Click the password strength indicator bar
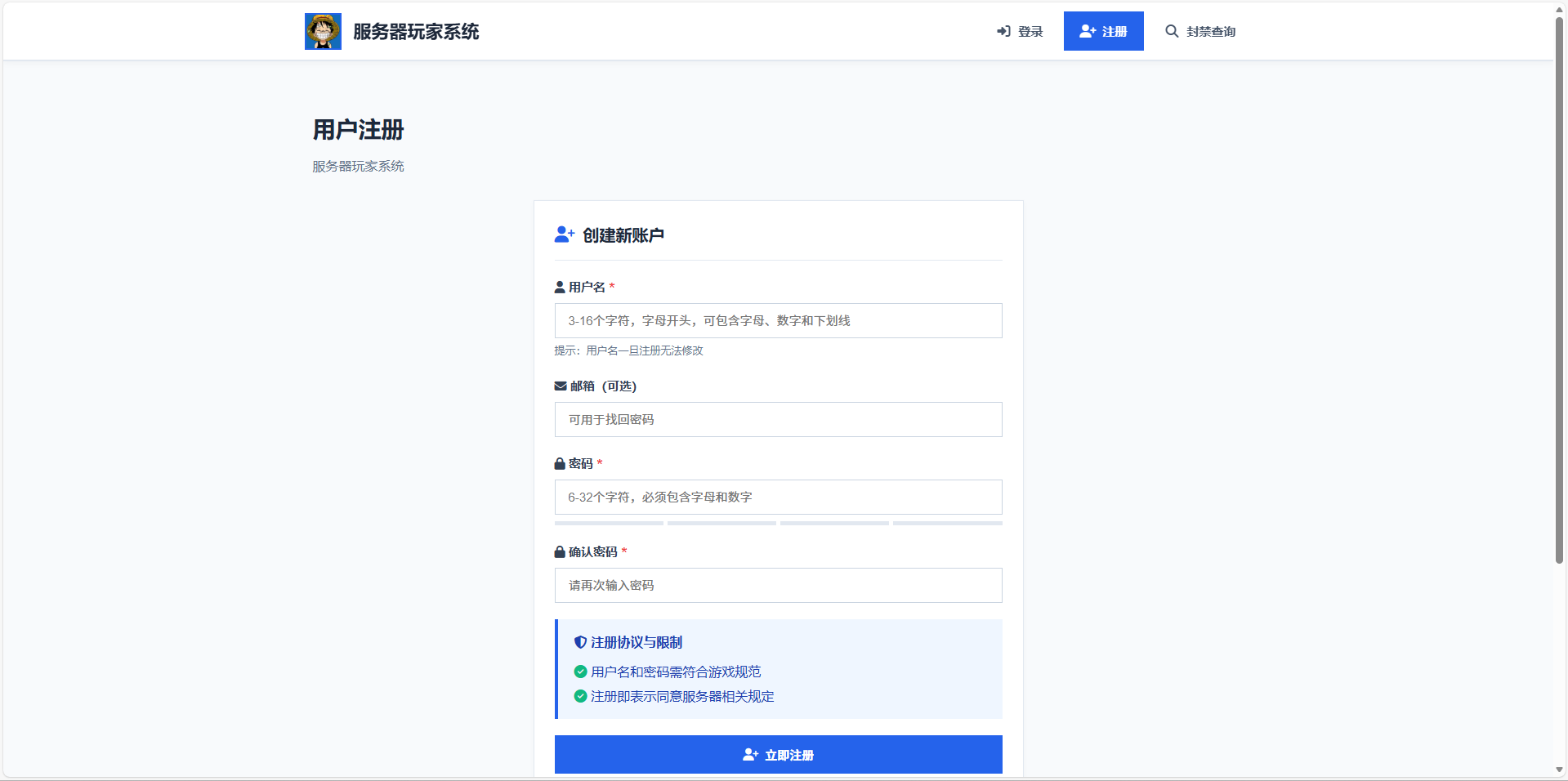 pos(778,523)
